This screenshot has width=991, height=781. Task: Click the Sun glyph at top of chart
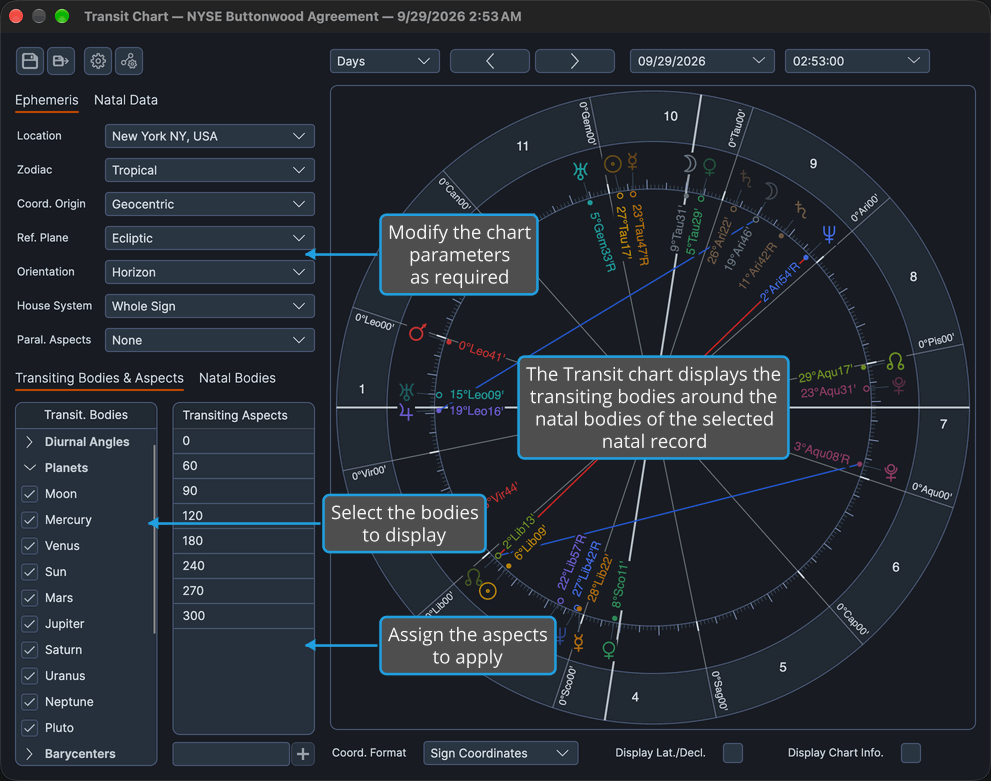tap(612, 164)
